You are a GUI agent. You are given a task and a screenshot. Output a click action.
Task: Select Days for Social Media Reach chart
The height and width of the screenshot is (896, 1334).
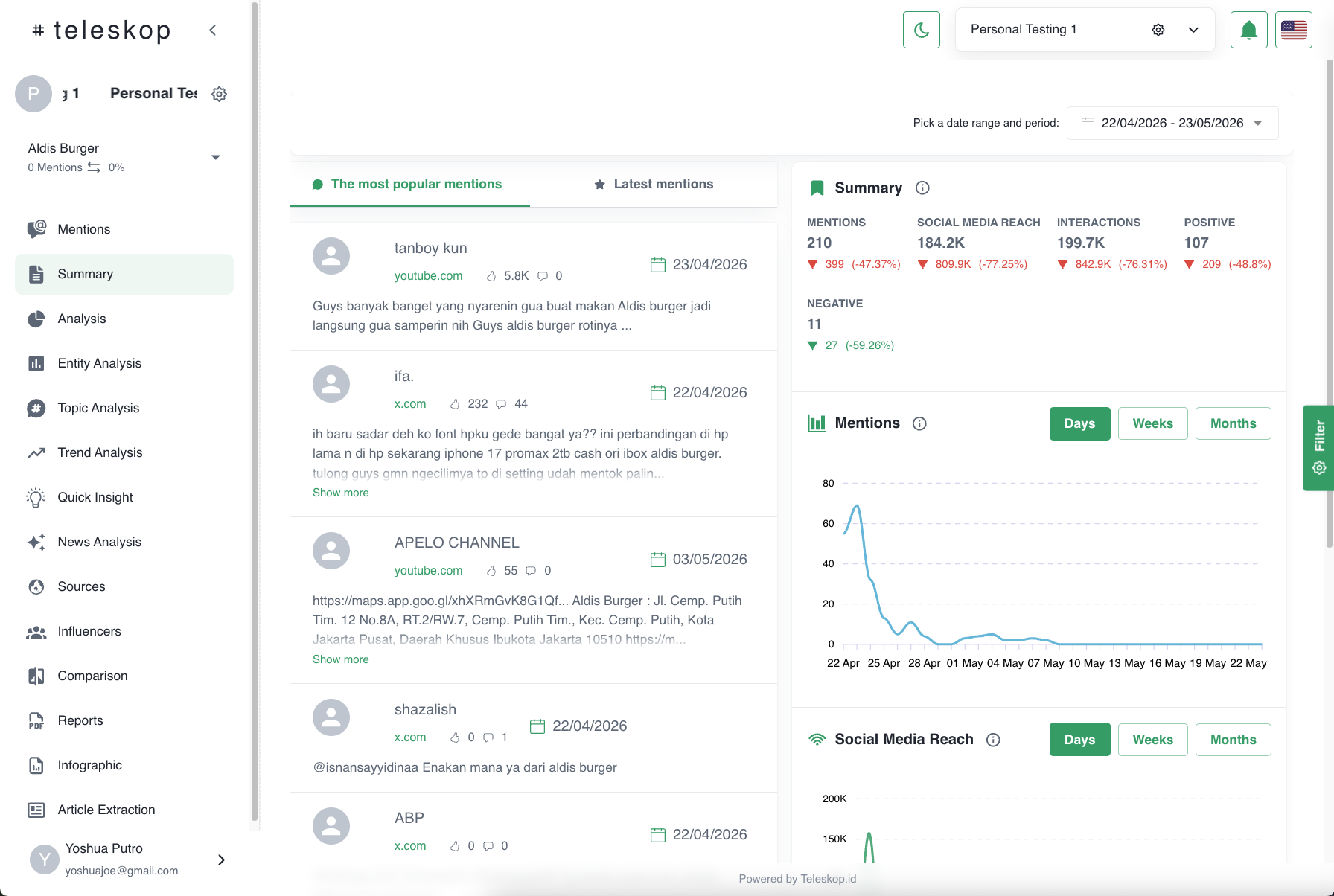(1079, 740)
